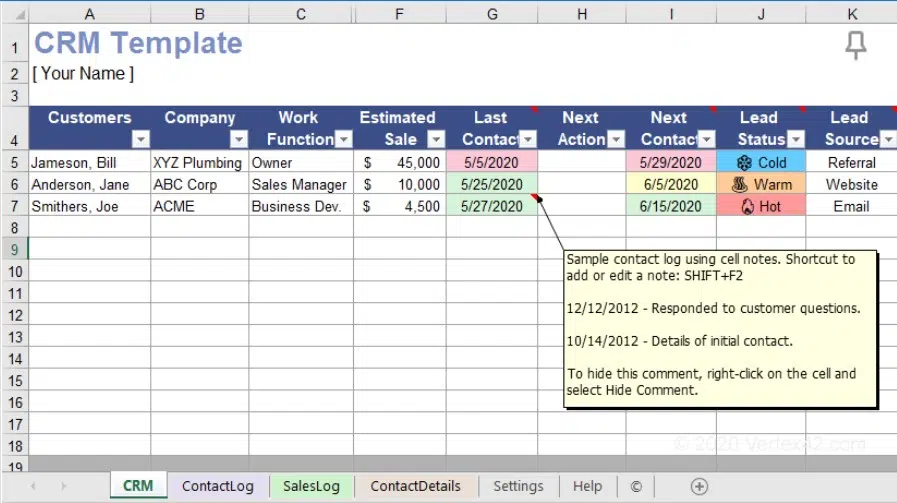Select the cell 'ABC Corp'

(200, 184)
